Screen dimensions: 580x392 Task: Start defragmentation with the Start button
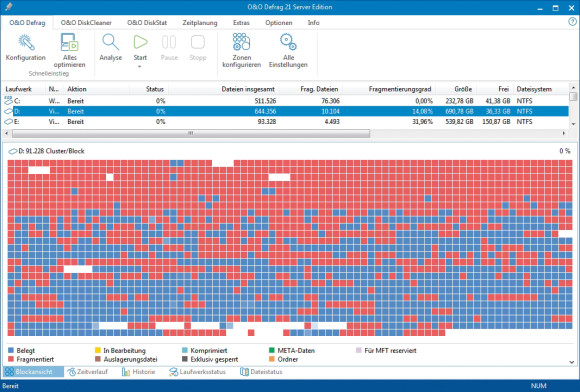click(140, 47)
